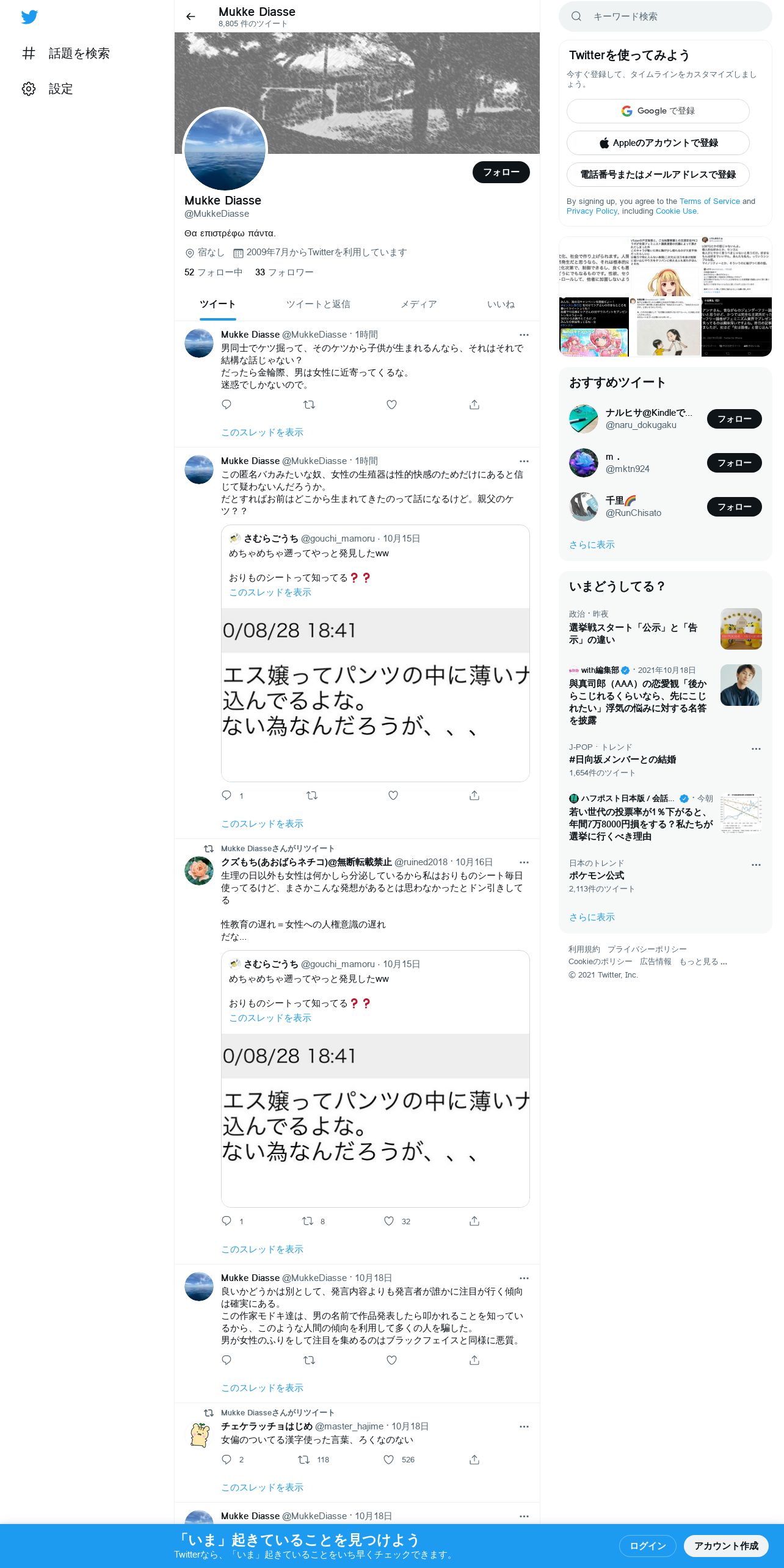Click the Twitter bird logo
The height and width of the screenshot is (1568, 784).
[x=29, y=17]
